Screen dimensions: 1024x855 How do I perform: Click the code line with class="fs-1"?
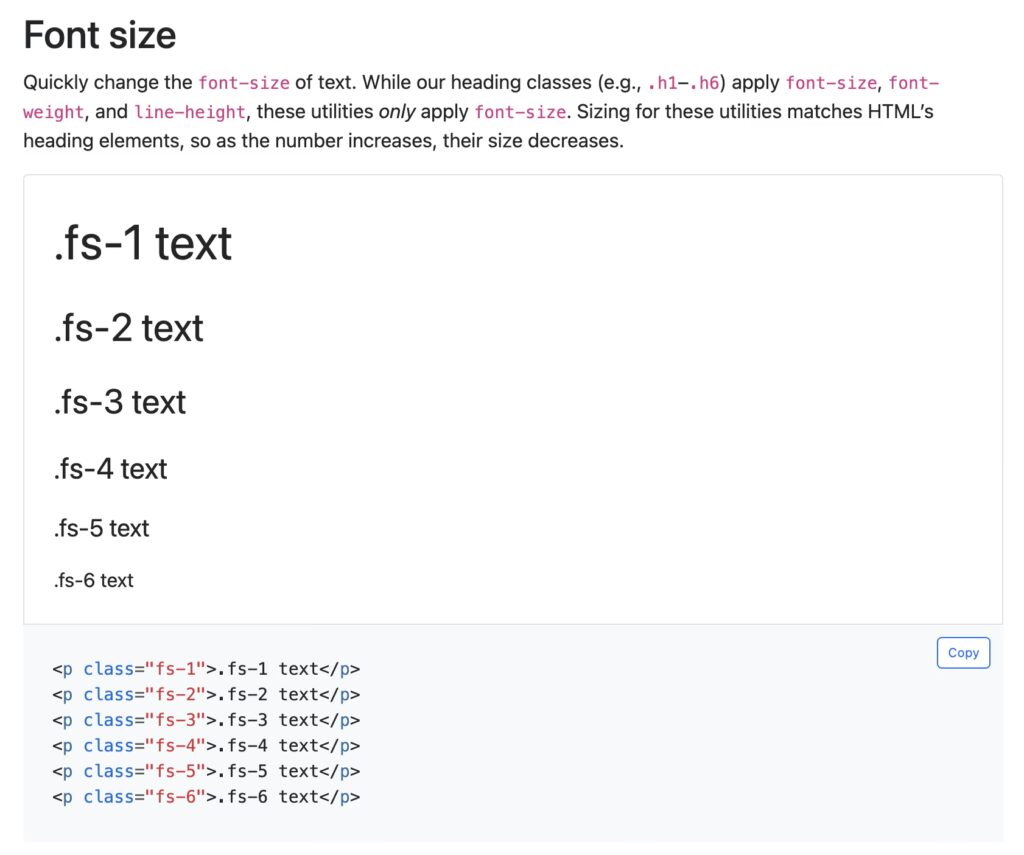click(206, 669)
